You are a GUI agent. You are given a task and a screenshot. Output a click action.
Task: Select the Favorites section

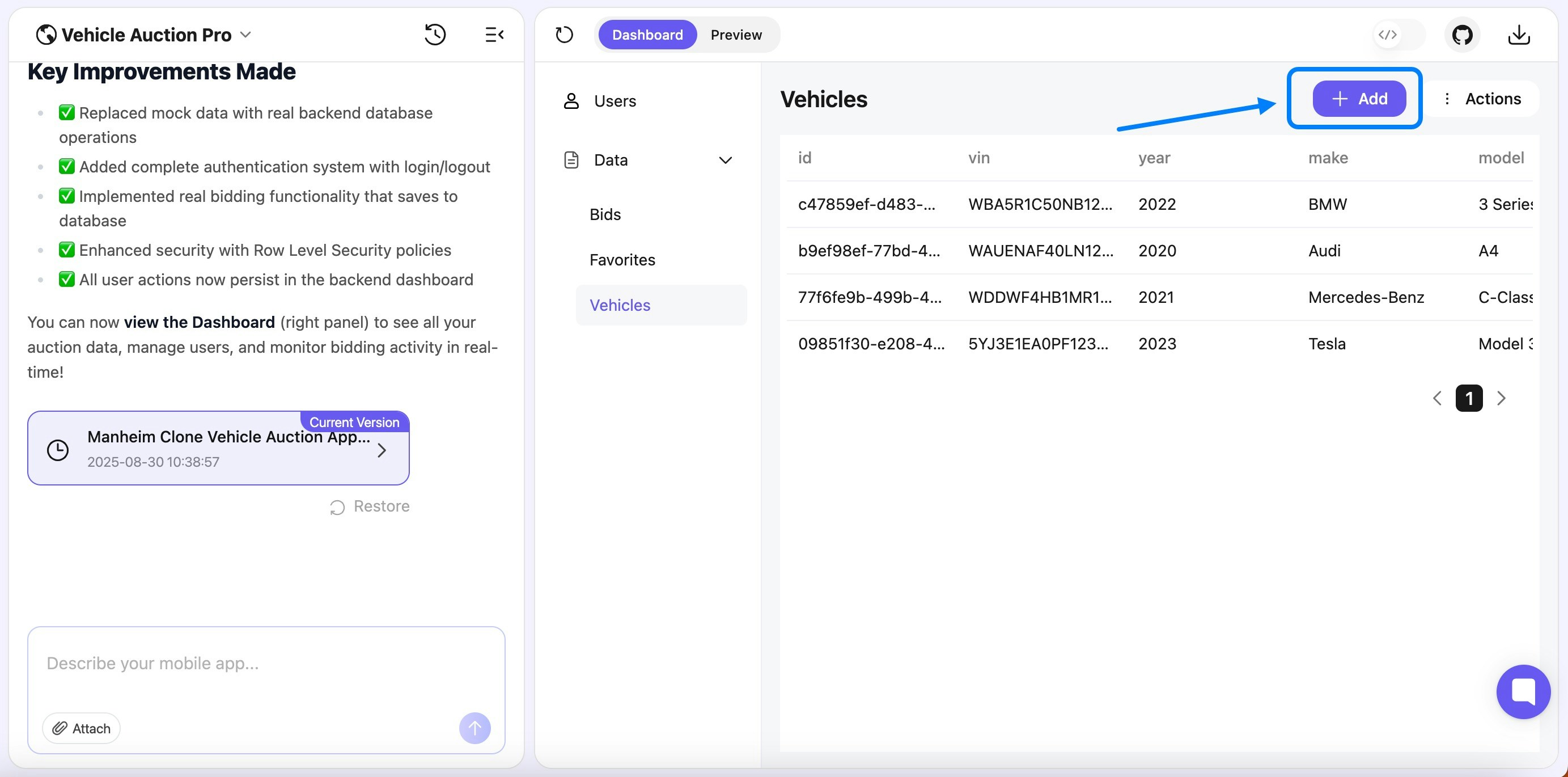(622, 259)
